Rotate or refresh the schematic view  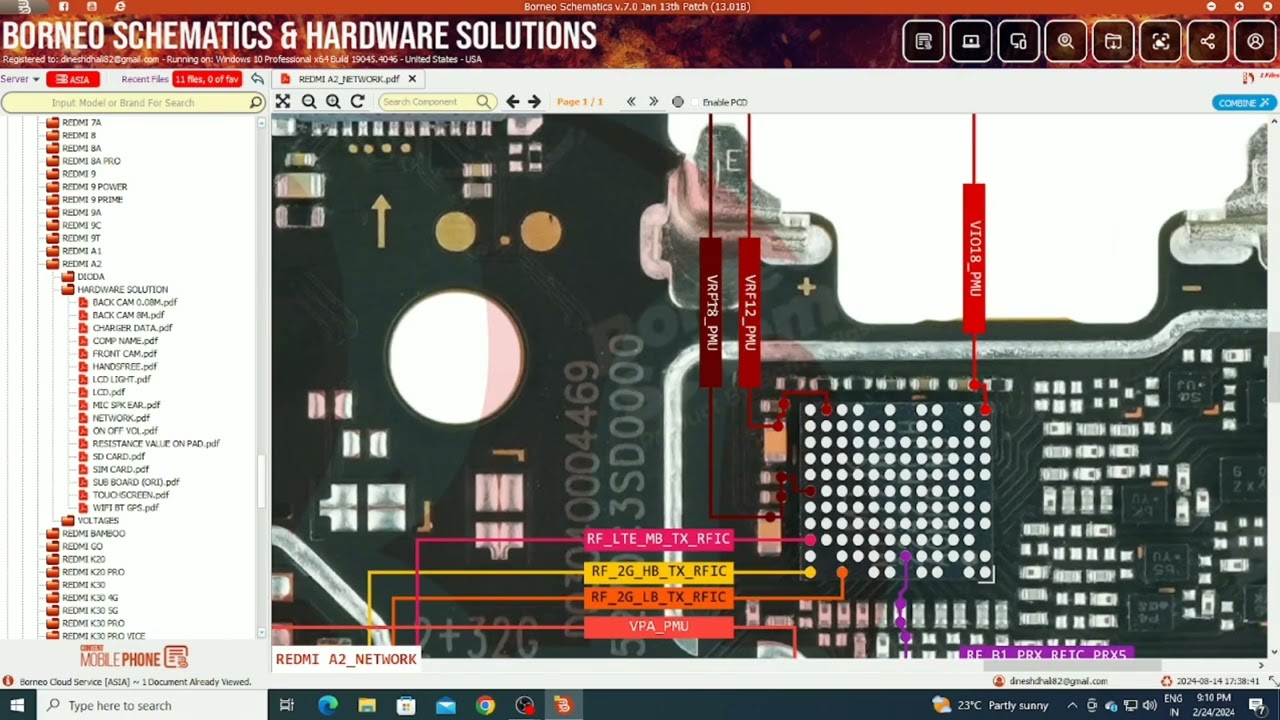click(x=357, y=102)
